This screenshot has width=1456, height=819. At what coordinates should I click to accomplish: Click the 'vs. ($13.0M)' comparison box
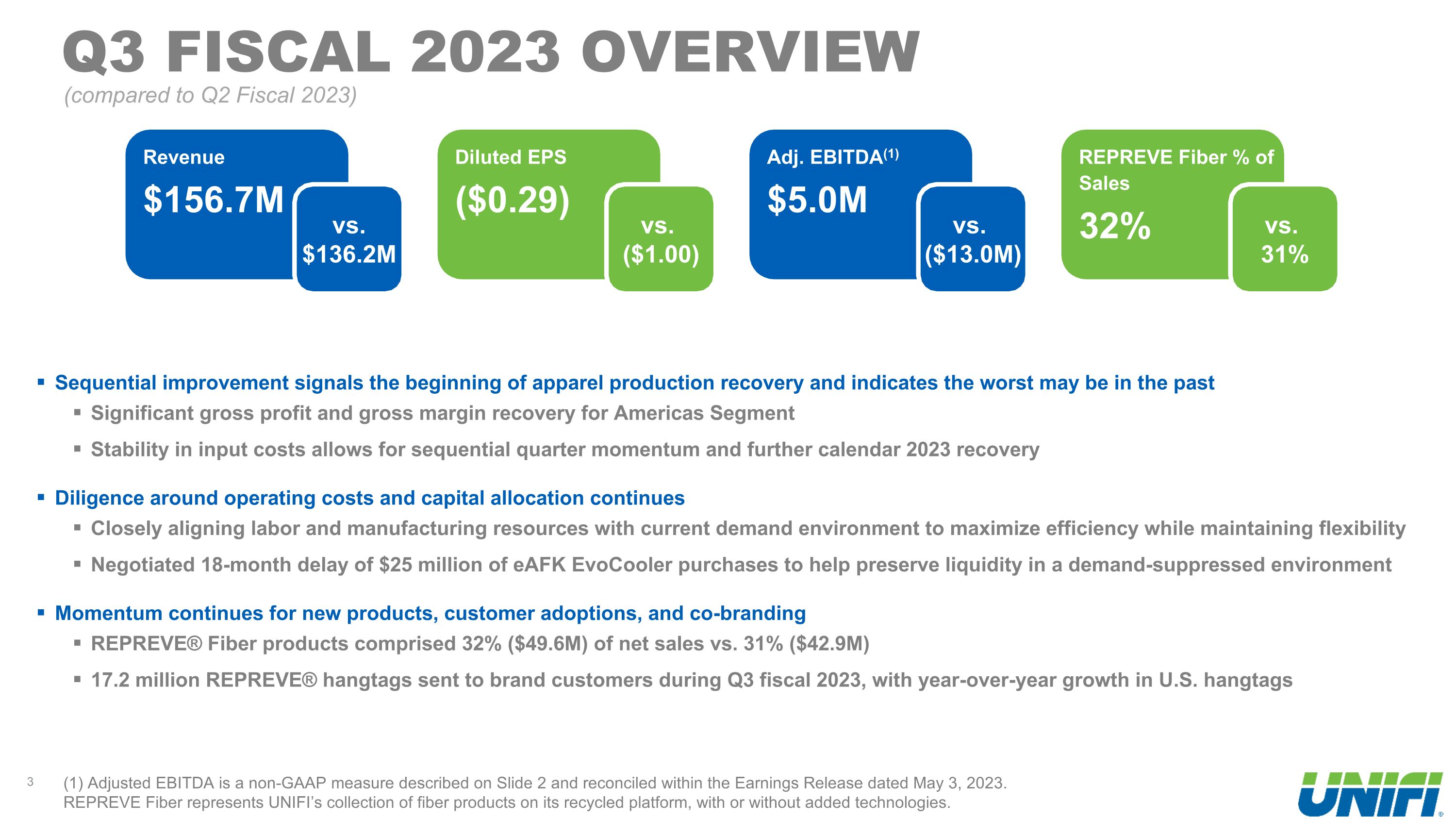[973, 239]
